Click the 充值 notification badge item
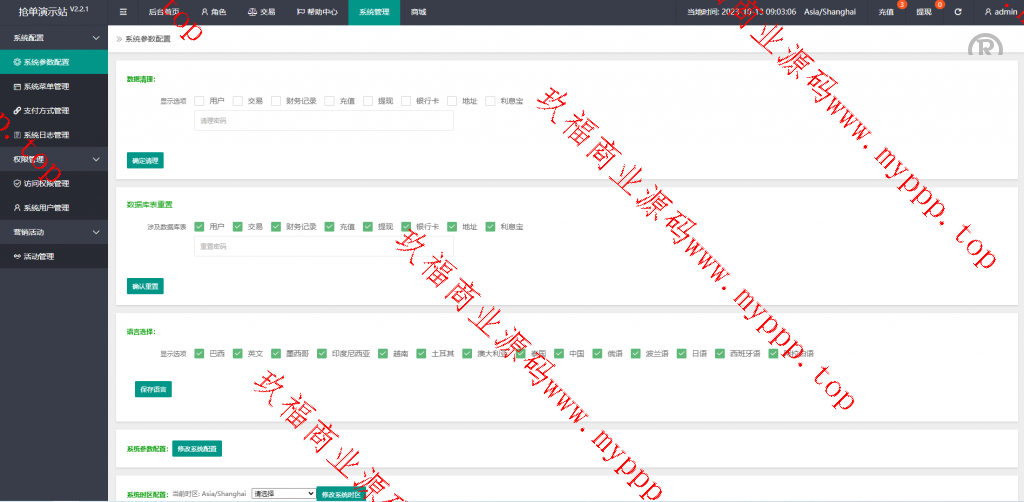The image size is (1024, 502). click(886, 12)
